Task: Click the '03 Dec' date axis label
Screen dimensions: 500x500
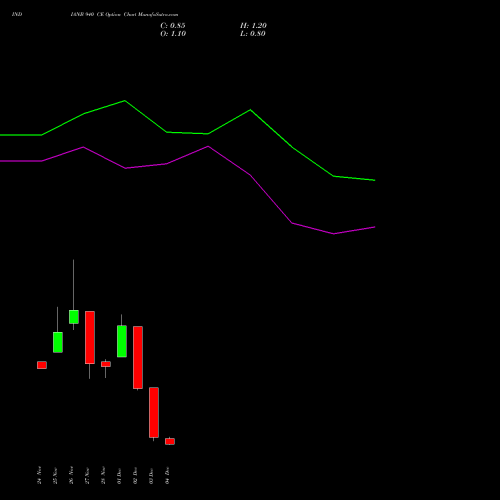Action: click(x=152, y=476)
